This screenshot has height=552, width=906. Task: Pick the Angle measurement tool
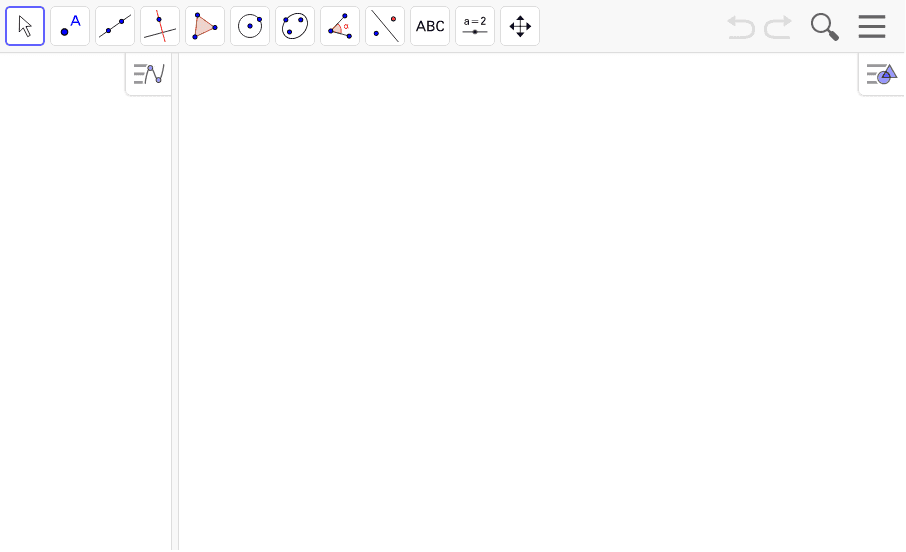340,26
